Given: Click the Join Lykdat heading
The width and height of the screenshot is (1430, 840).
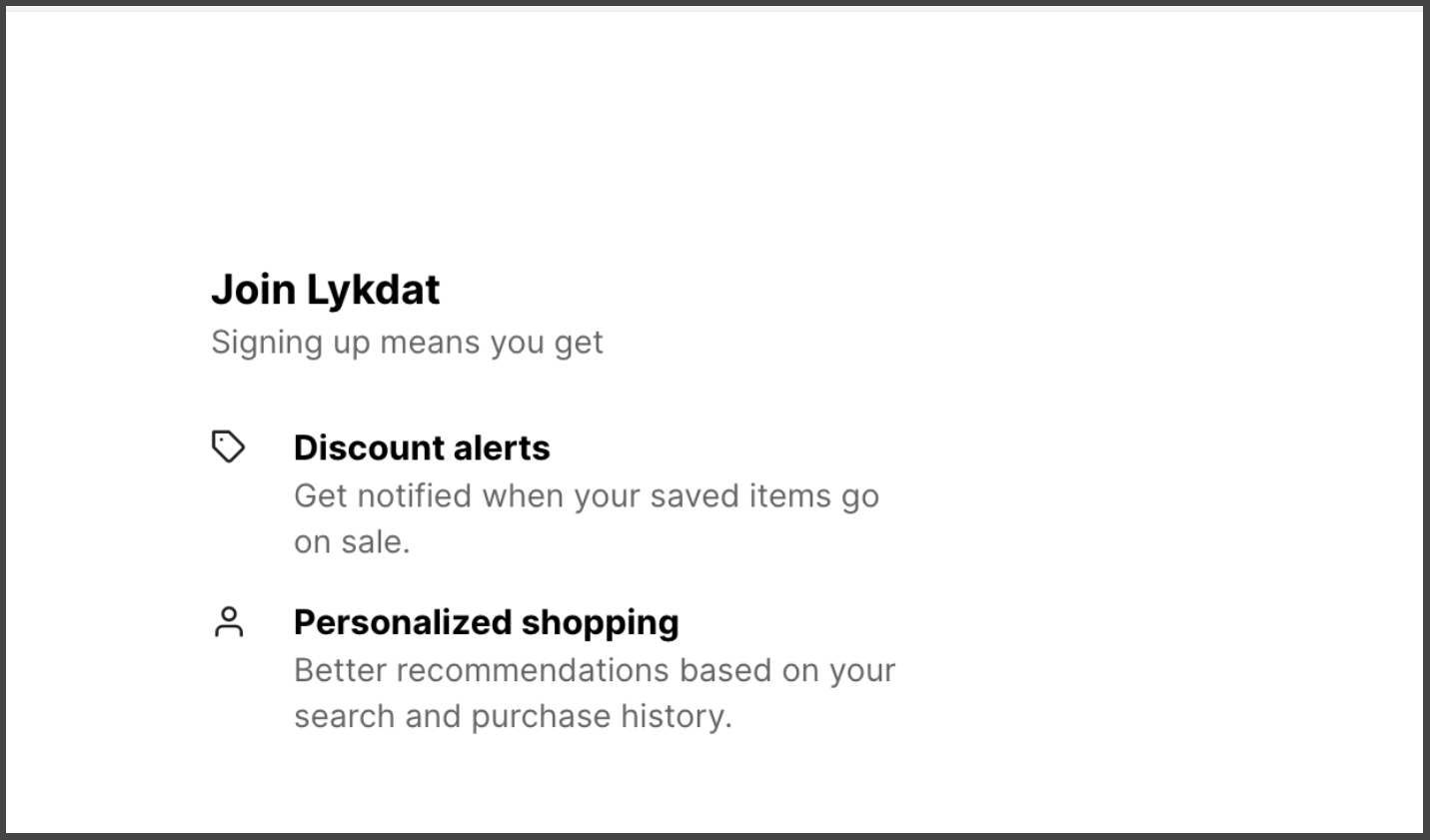Looking at the screenshot, I should pyautogui.click(x=326, y=291).
